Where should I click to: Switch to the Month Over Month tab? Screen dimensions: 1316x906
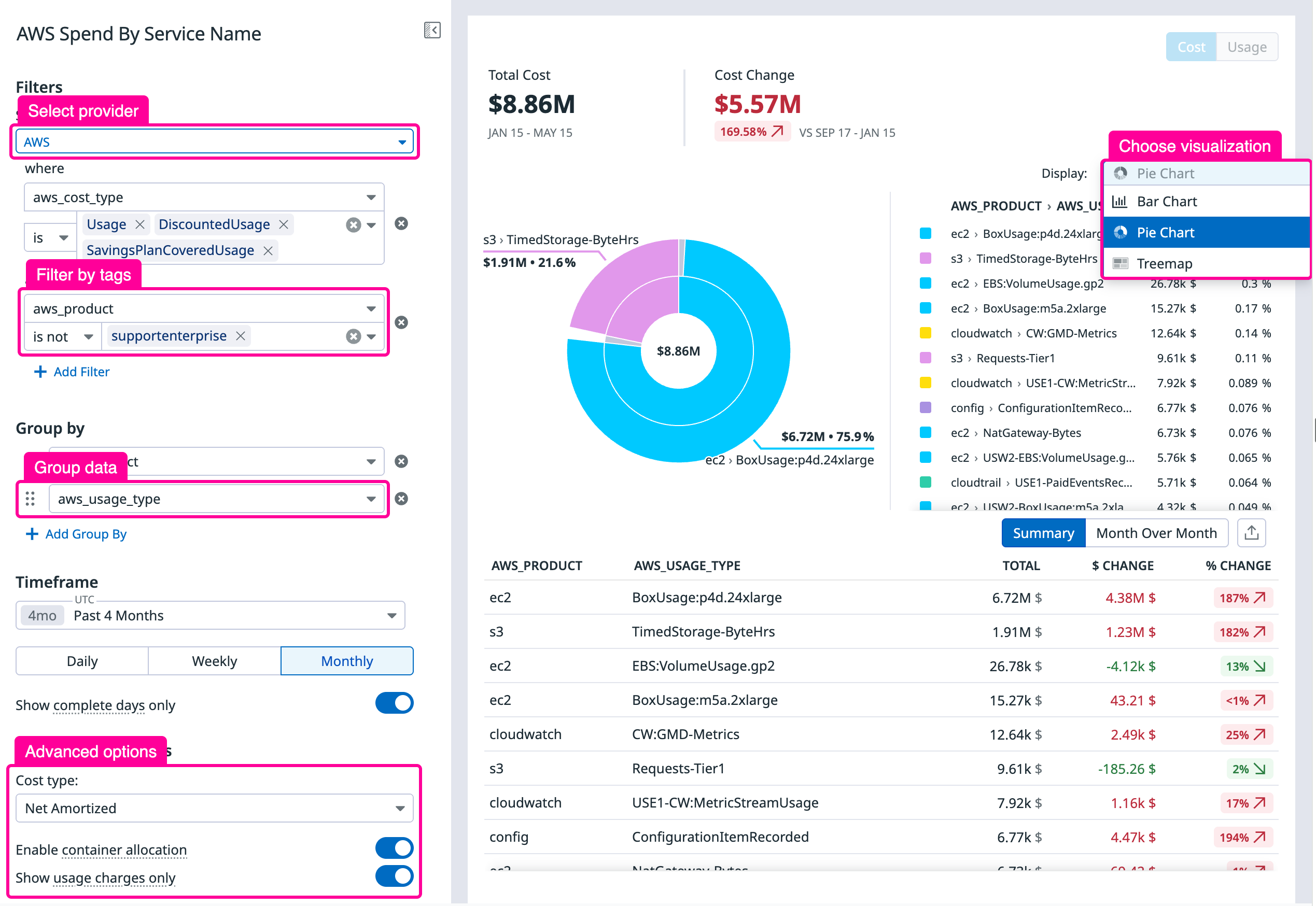pos(1156,533)
